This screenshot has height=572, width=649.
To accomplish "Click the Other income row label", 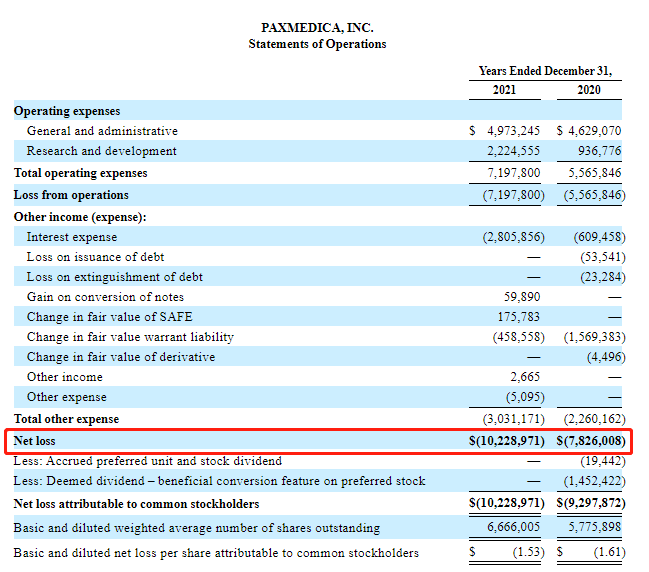I will [x=65, y=377].
